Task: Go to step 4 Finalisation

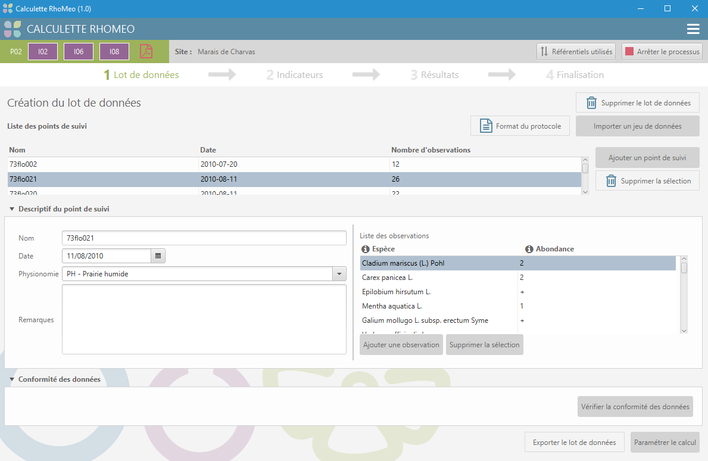Action: (x=575, y=75)
